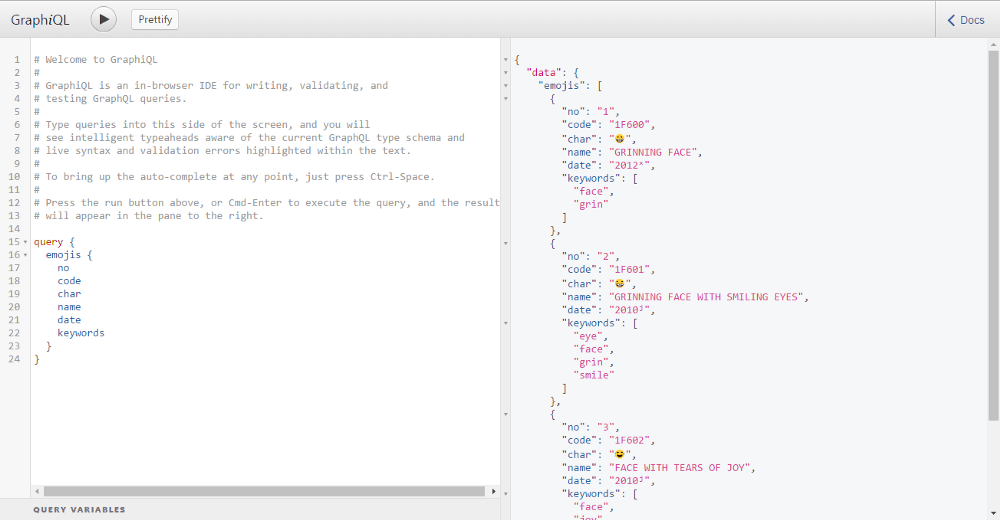Viewport: 1000px width, 520px height.
Task: Click line number 1 in the gutter
Action: 17,59
